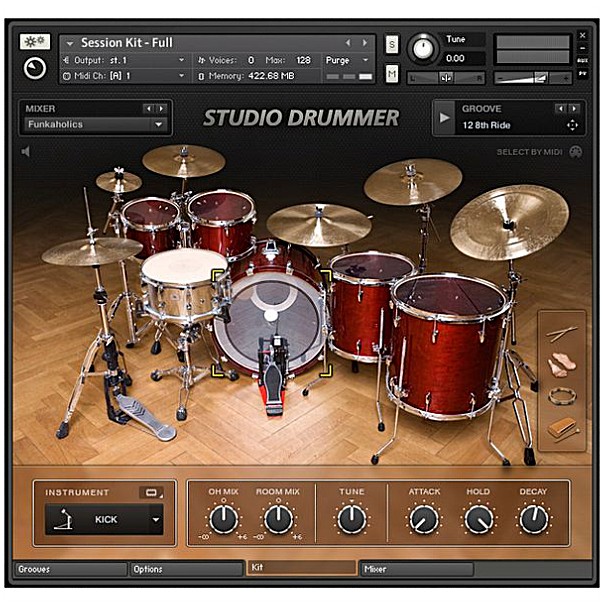Click the Instrument panel view toggle icon
The height and width of the screenshot is (603, 603).
pyautogui.click(x=151, y=493)
